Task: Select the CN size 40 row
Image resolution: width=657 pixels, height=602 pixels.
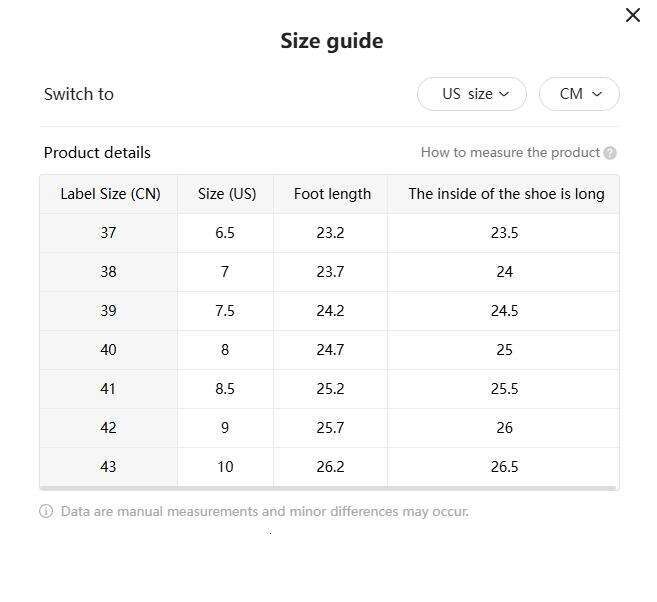Action: point(108,350)
